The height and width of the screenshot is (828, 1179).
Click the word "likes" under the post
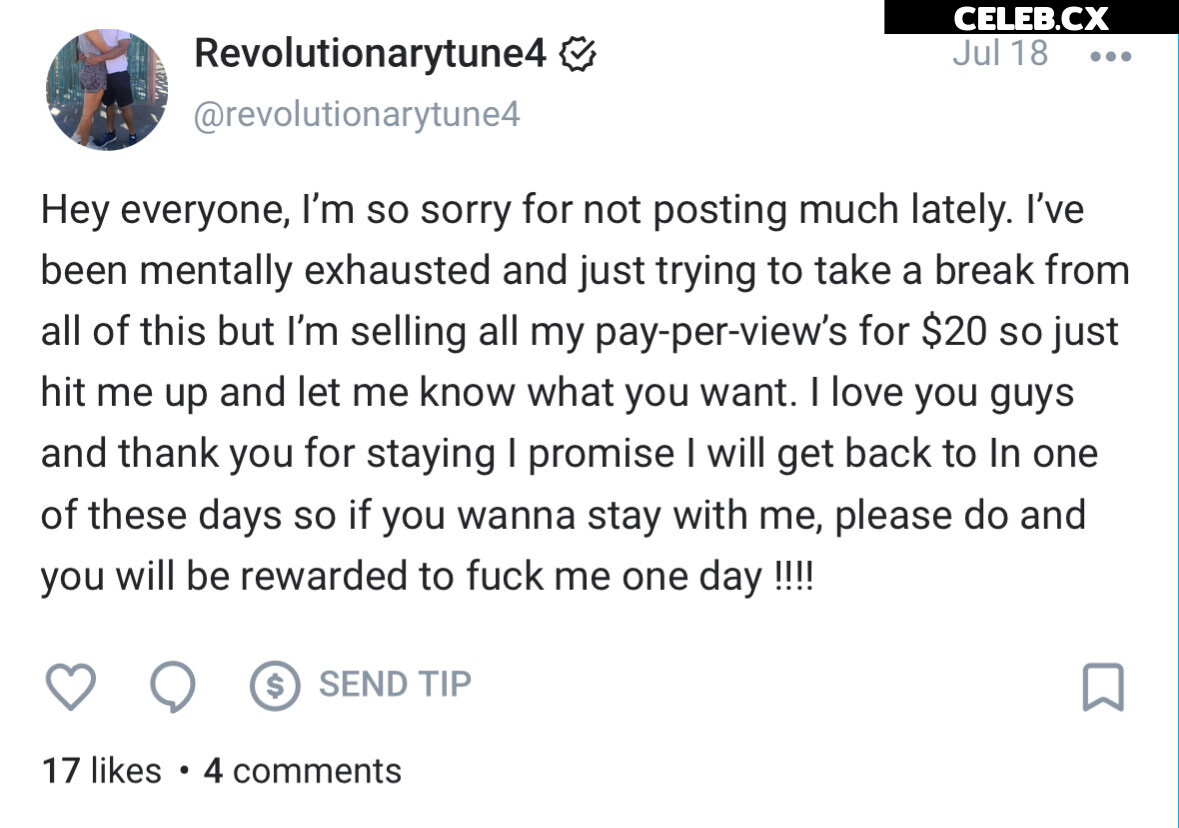tap(125, 771)
